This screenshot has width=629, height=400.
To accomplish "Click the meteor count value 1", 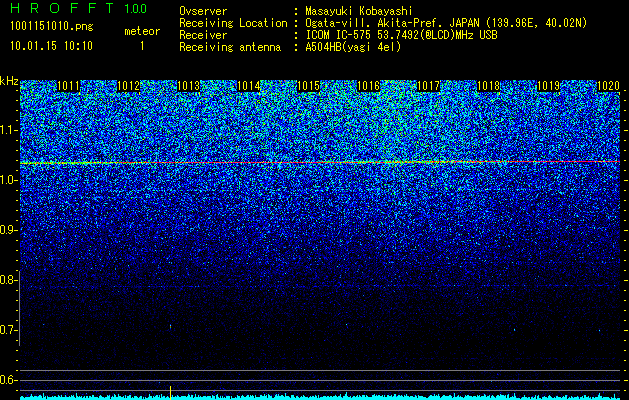I will [142, 46].
